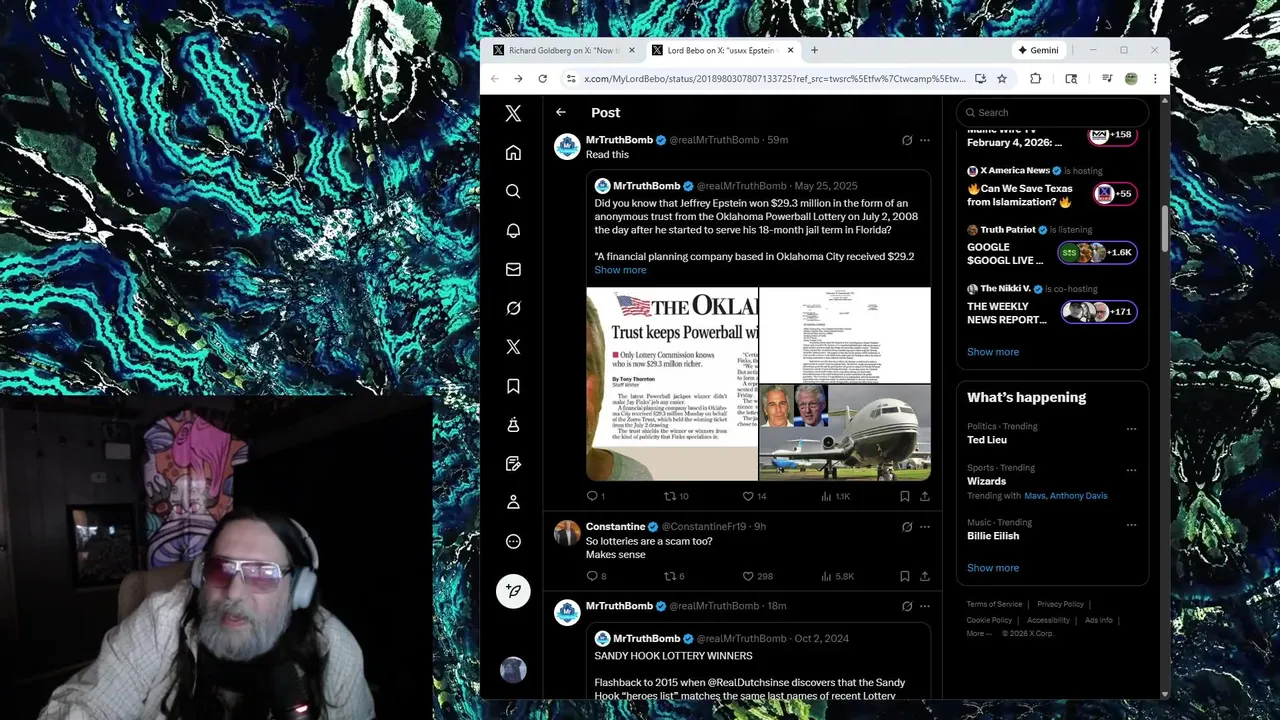Go to Home via house icon
Viewport: 1280px width, 720px height.
point(513,153)
